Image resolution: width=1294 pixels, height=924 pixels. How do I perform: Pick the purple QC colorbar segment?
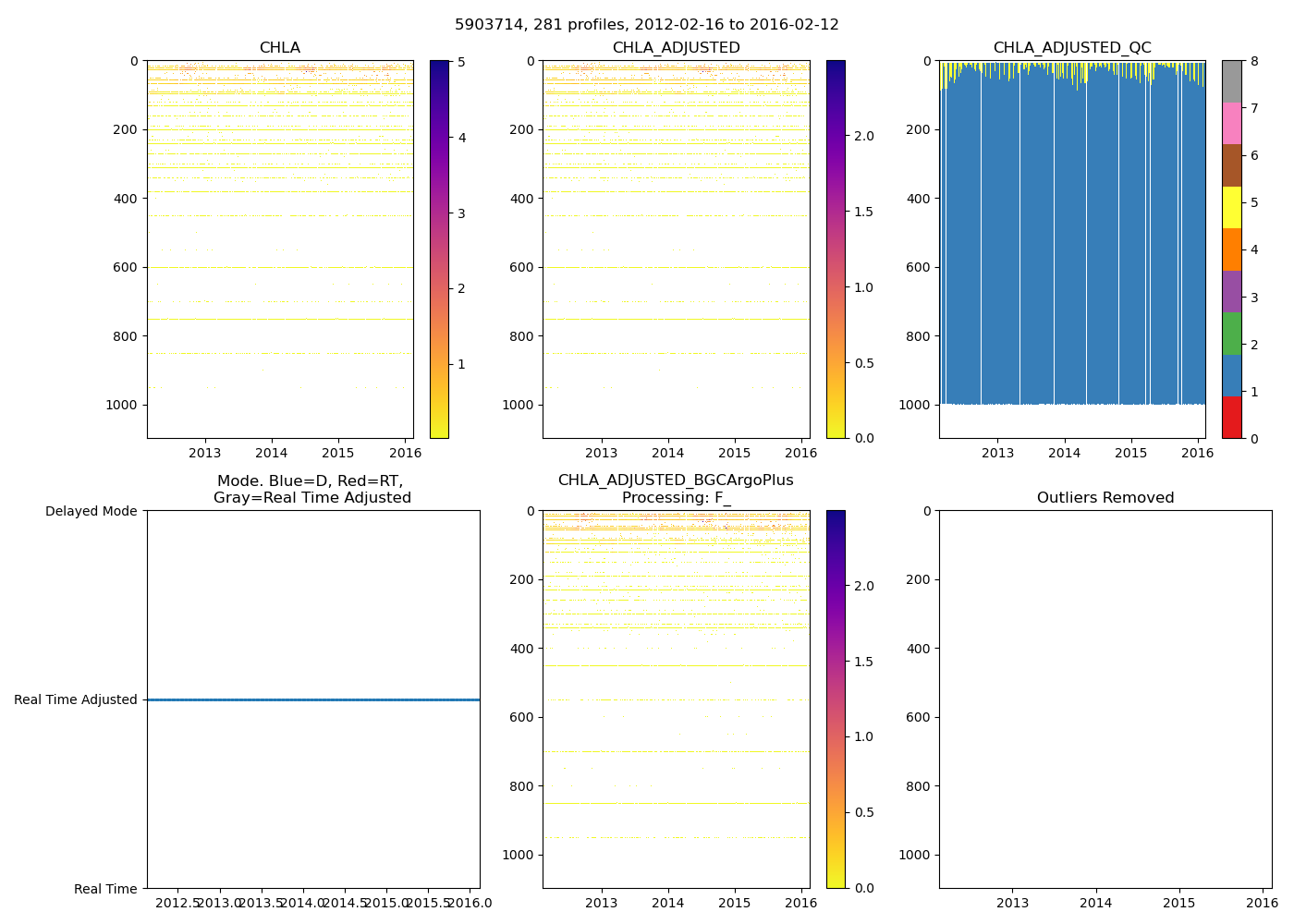pyautogui.click(x=1231, y=291)
